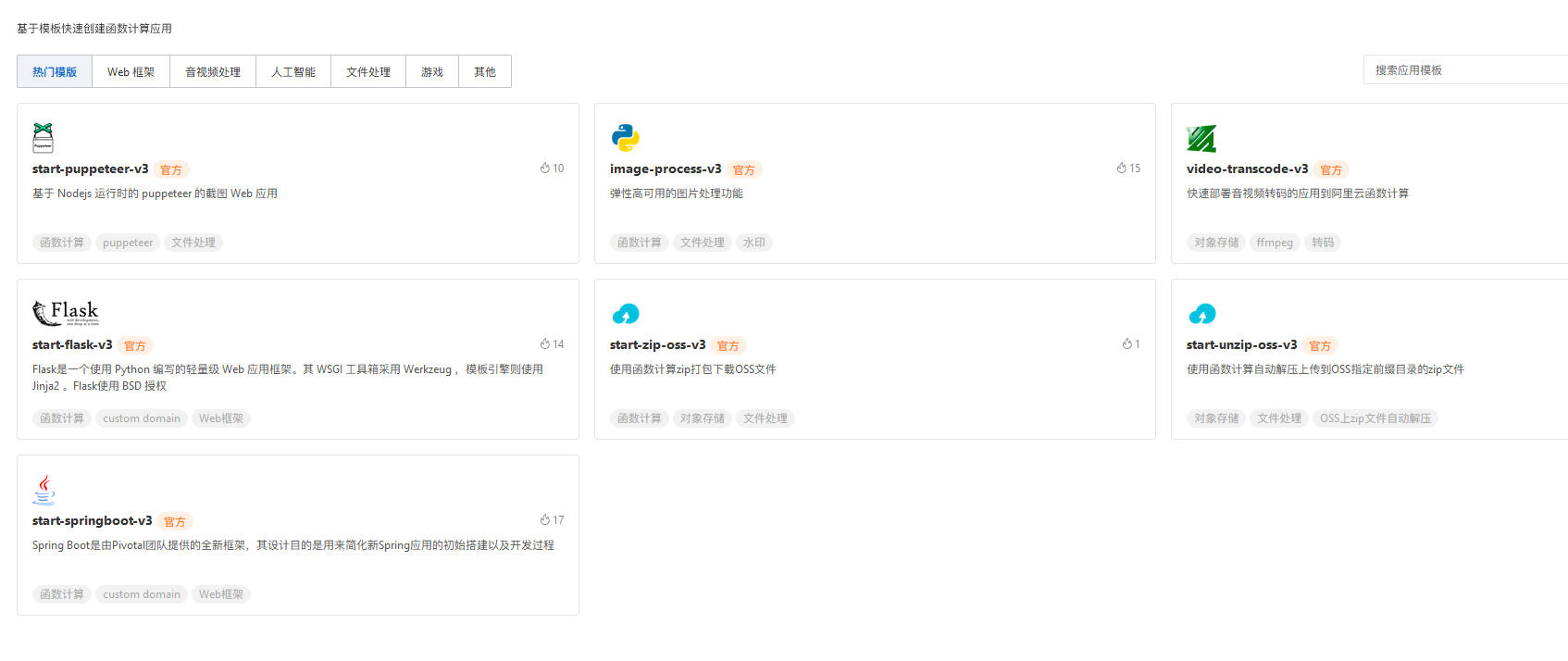Click the flame popularity icon for image-process-v3

click(1122, 168)
